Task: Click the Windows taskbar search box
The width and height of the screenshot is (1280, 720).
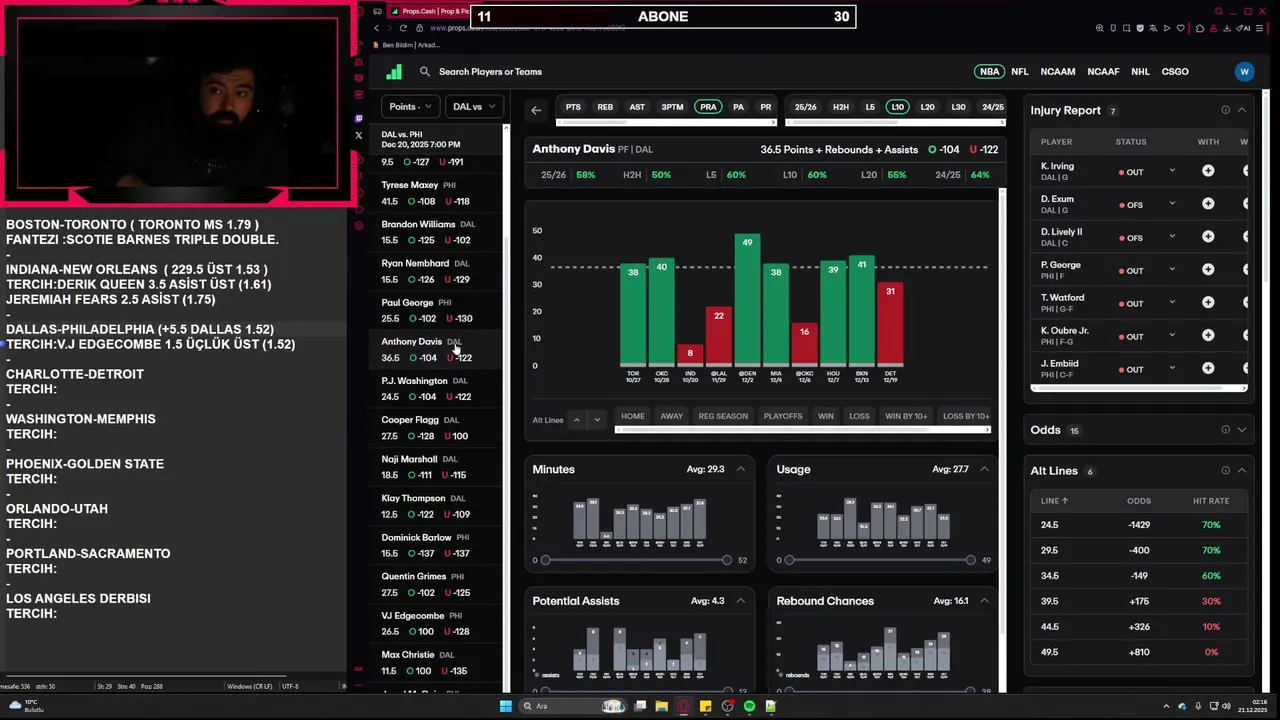Action: [574, 706]
